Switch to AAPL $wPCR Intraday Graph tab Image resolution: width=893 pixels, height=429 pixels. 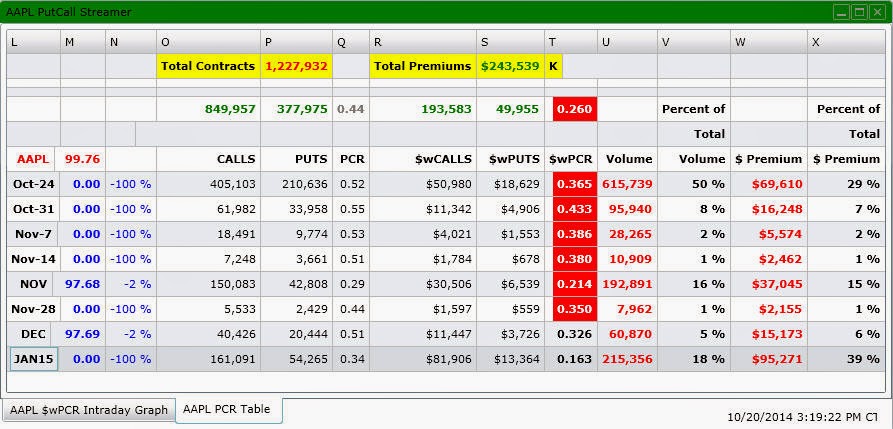pyautogui.click(x=89, y=410)
